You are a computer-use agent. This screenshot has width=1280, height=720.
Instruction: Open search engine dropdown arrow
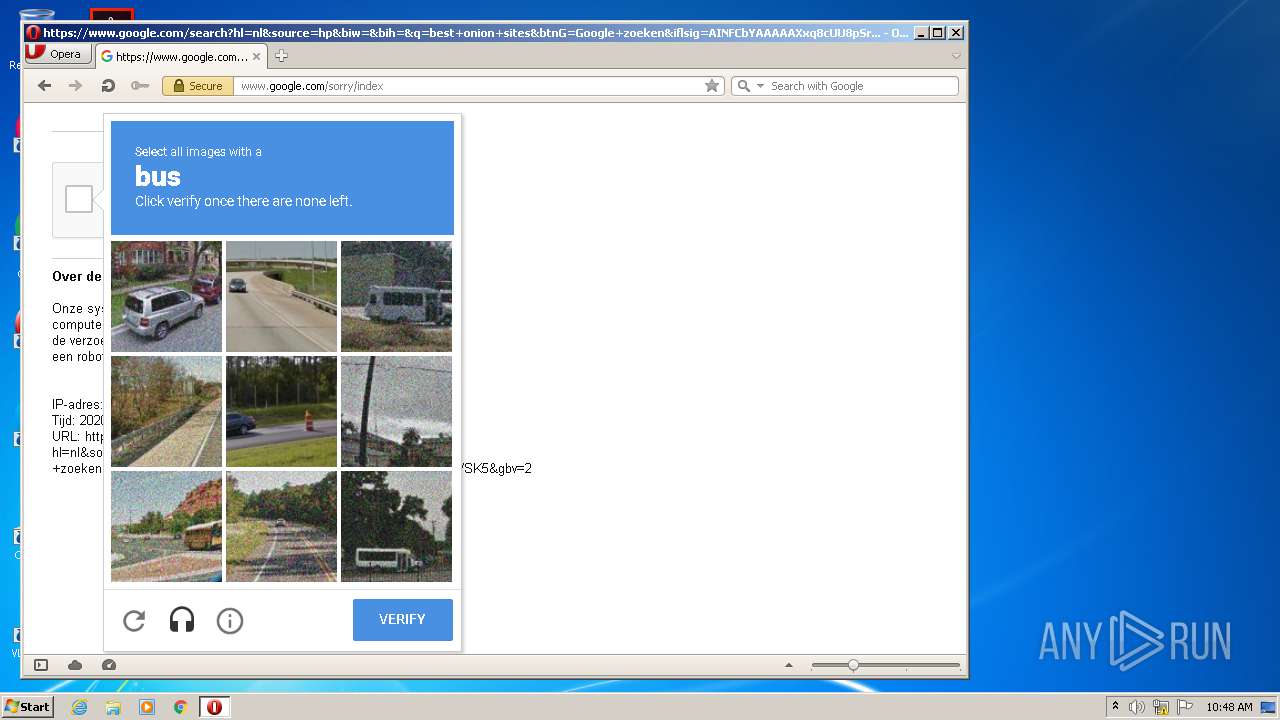(x=761, y=86)
